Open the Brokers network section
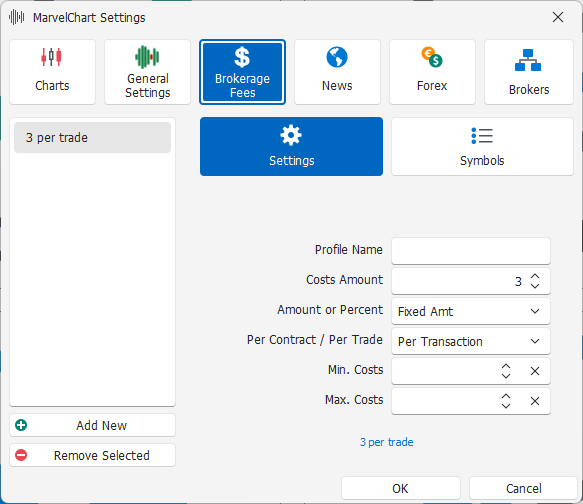Image resolution: width=583 pixels, height=504 pixels. click(x=529, y=72)
